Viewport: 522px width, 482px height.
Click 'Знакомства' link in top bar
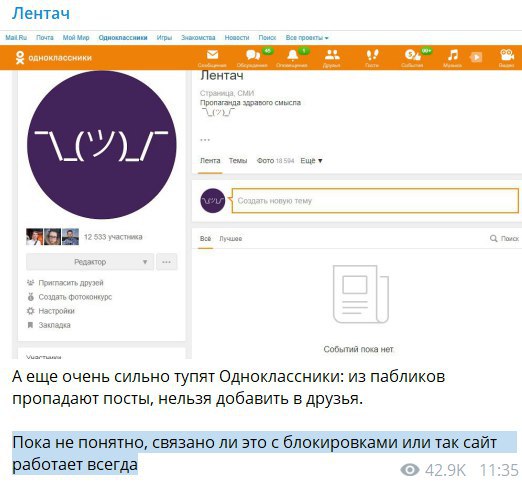pos(198,38)
